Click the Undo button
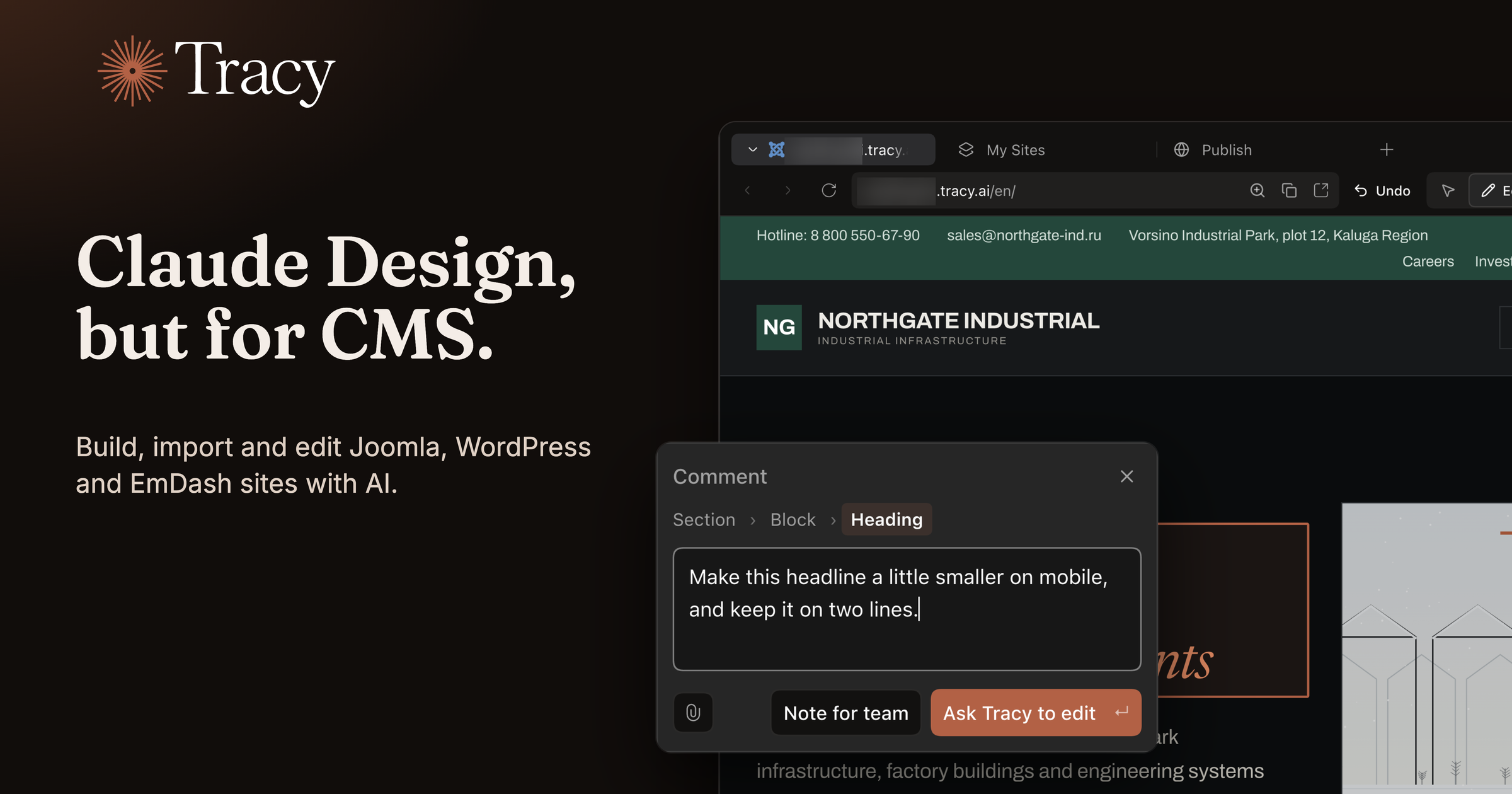1512x794 pixels. [1382, 191]
